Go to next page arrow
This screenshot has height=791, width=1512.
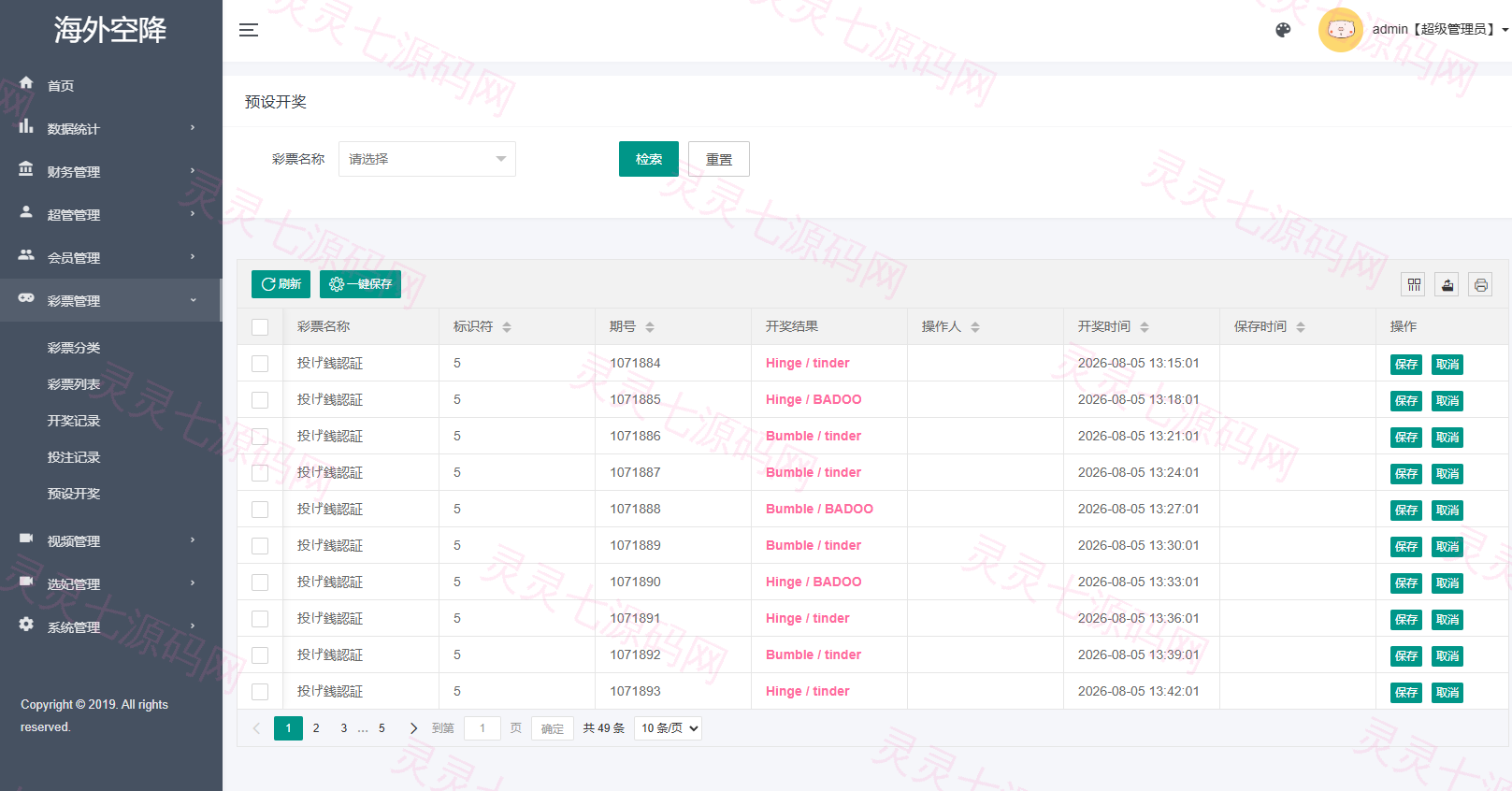[413, 728]
